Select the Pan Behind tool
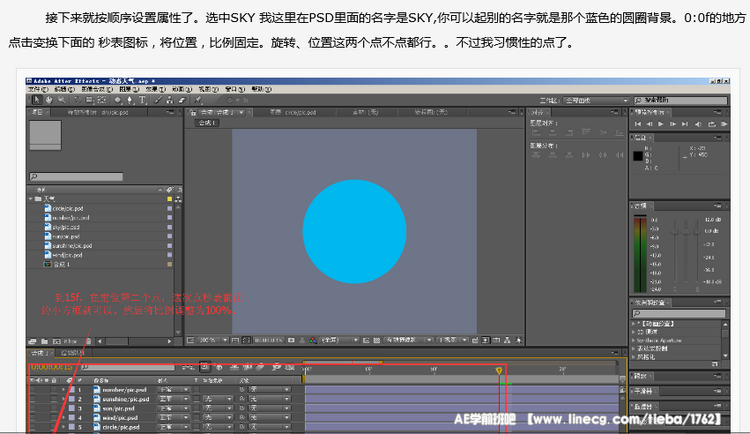This screenshot has width=750, height=434. [101, 100]
